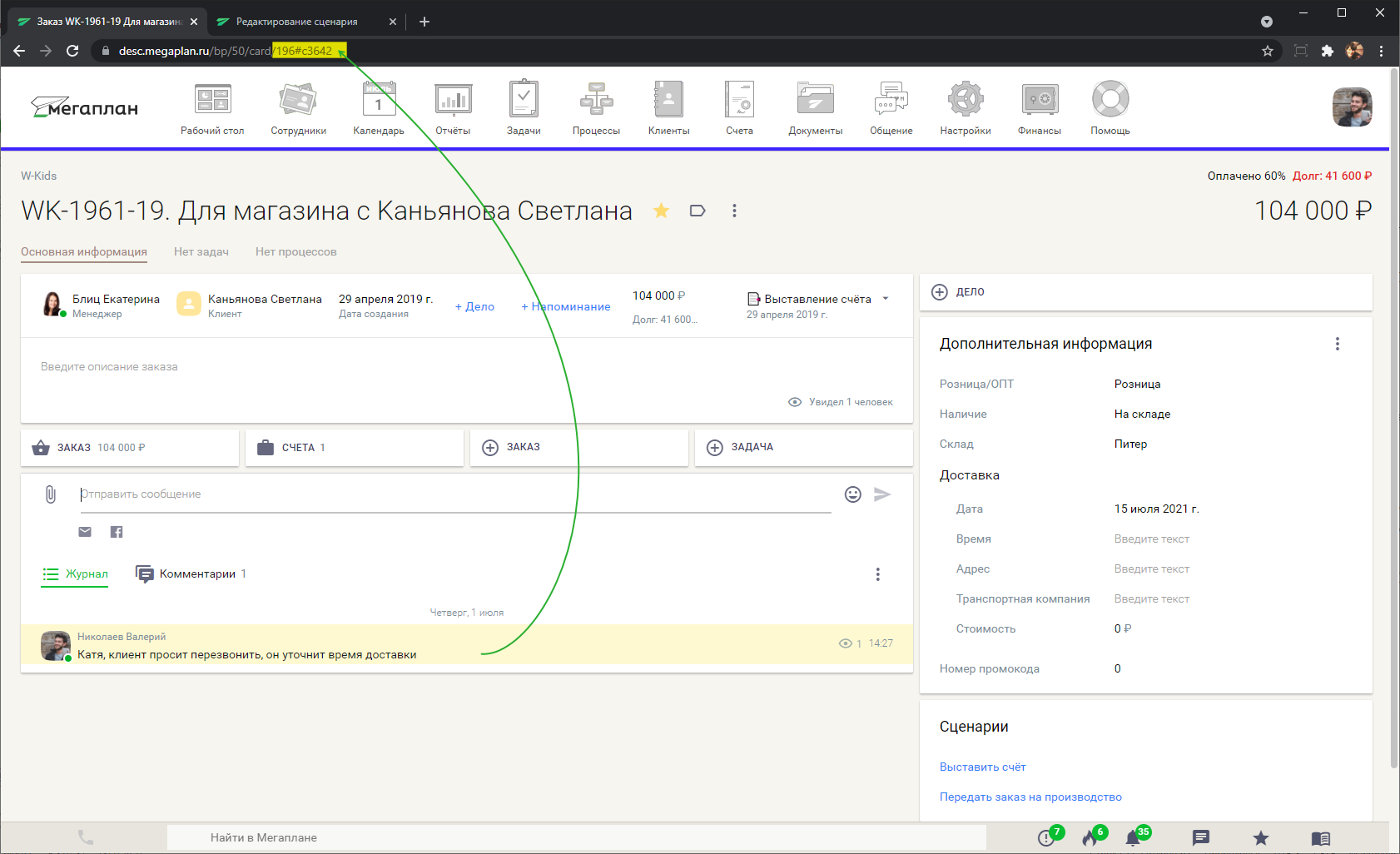Screen dimensions: 1400x854
Task: Open the Документы section
Action: coord(816,108)
